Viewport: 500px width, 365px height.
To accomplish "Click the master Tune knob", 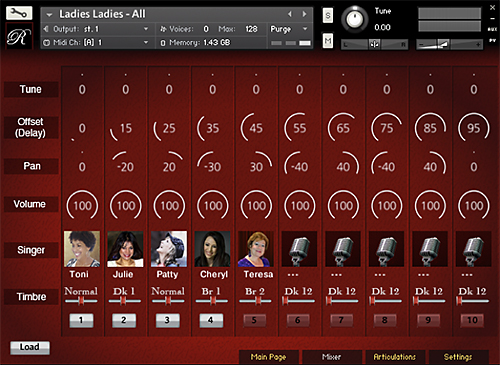I will click(x=355, y=19).
